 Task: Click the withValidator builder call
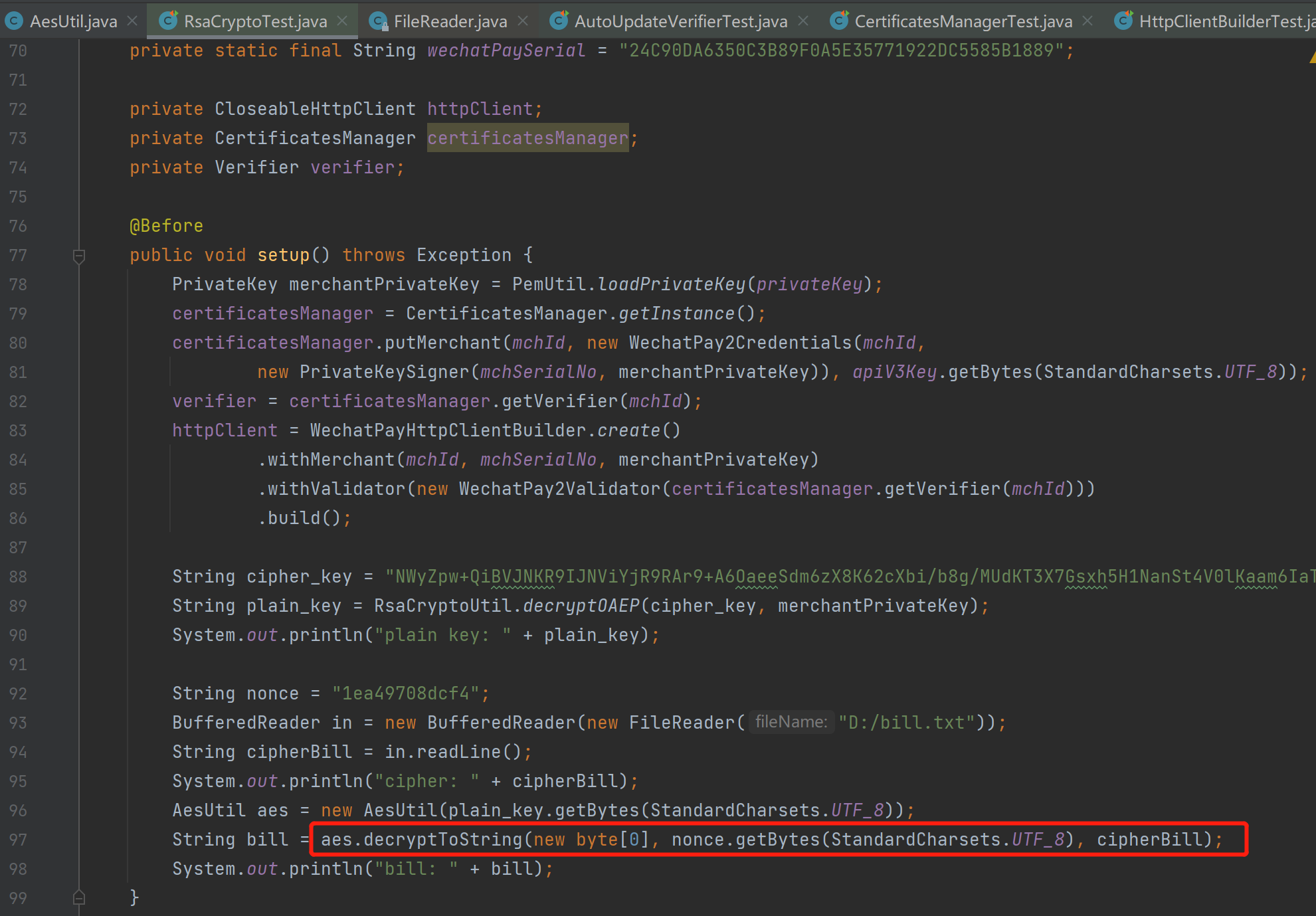coord(337,489)
